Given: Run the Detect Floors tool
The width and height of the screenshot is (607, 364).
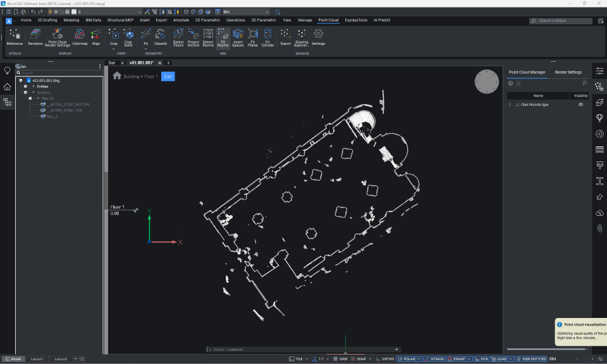Looking at the screenshot, I should pos(178,38).
